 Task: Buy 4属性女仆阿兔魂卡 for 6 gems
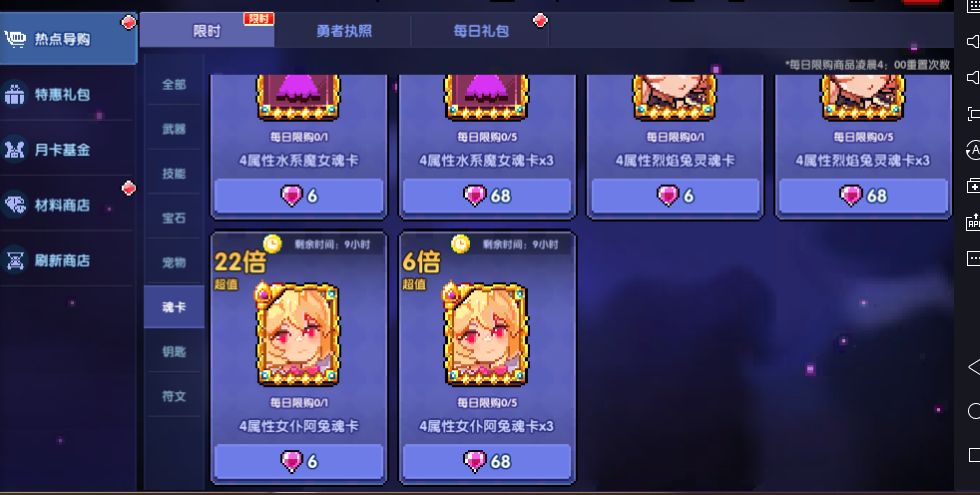pyautogui.click(x=299, y=461)
